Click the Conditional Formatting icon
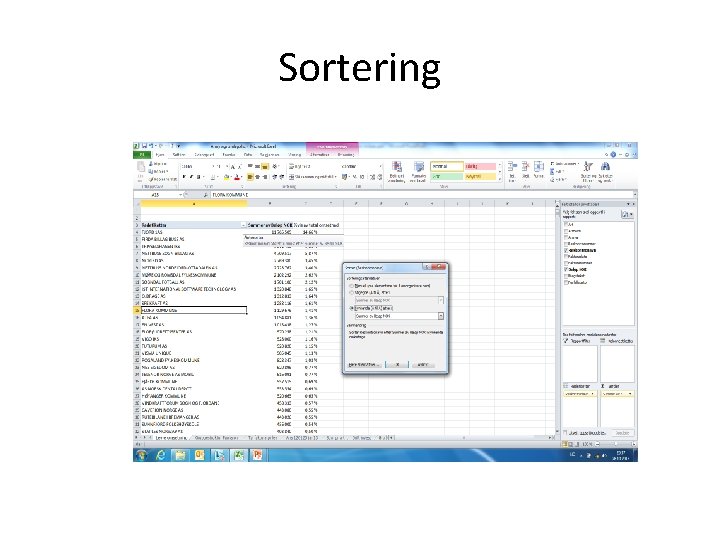The image size is (720, 540). (397, 167)
